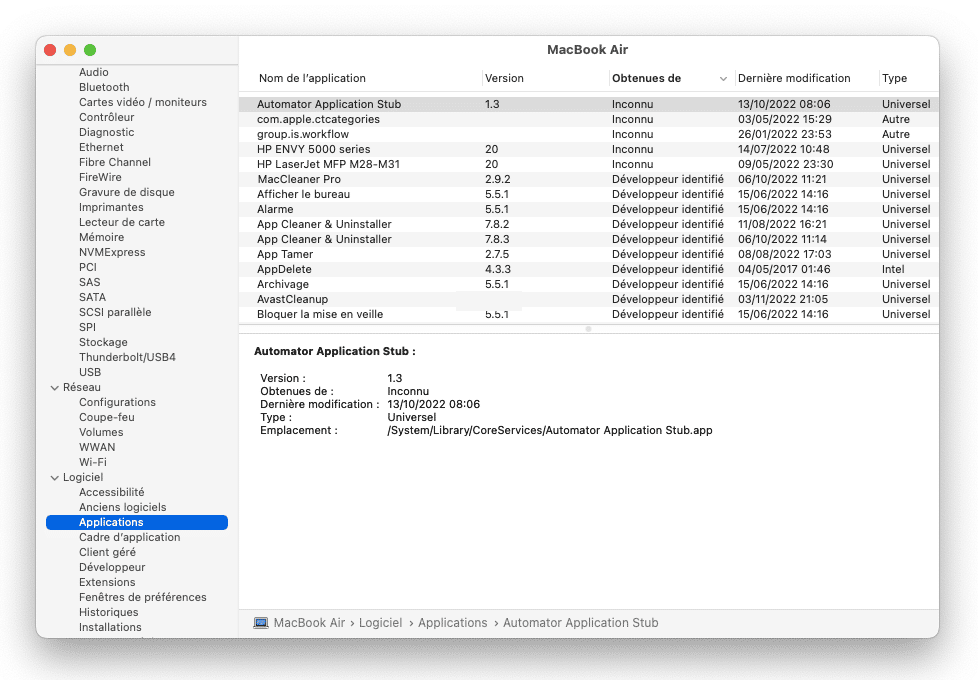Viewport: 978px width, 680px height.
Task: Open Wi-Fi under Réseau
Action: 93,462
